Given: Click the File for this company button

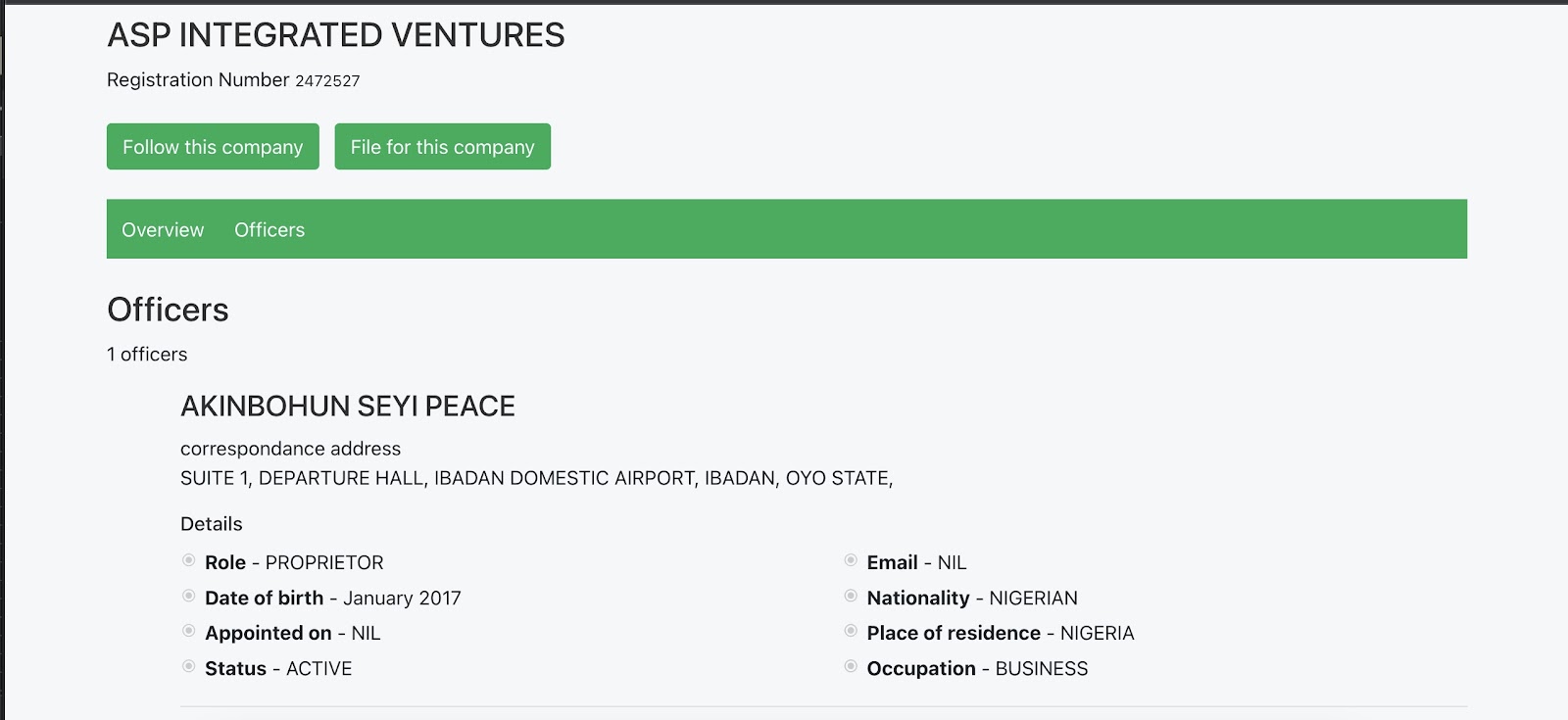Looking at the screenshot, I should (x=442, y=147).
